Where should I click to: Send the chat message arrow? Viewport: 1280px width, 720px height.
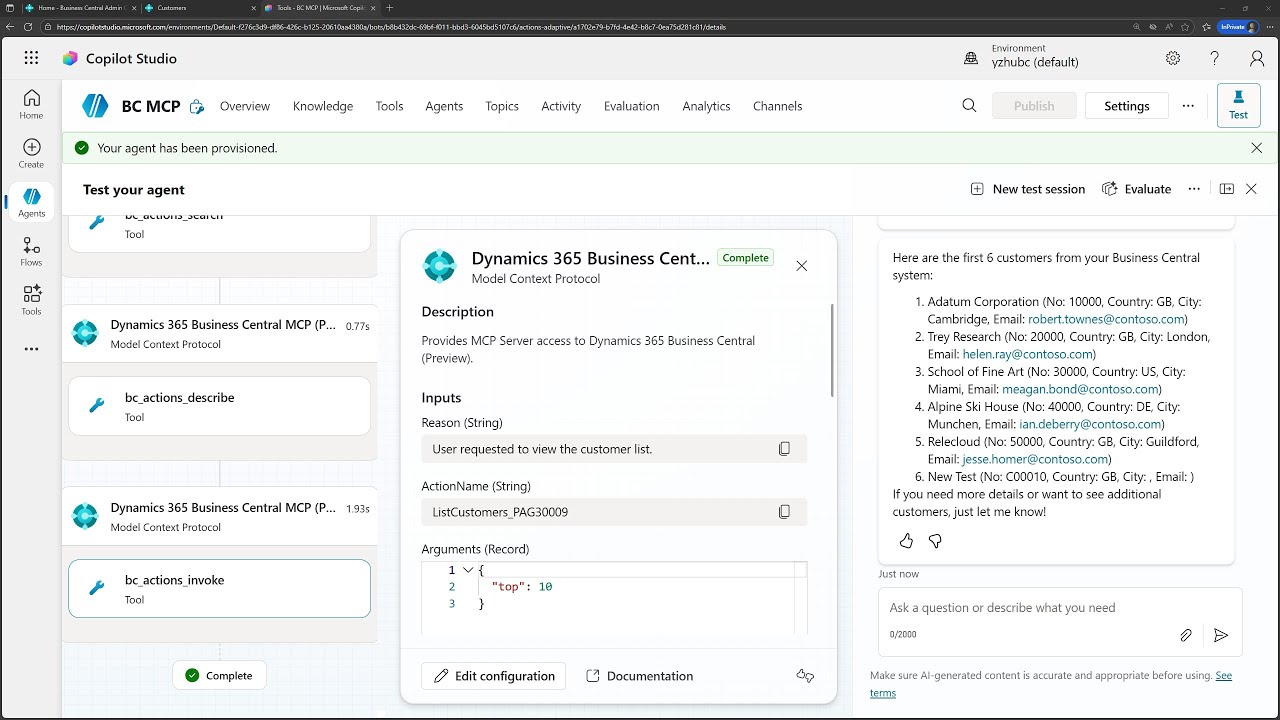click(x=1221, y=635)
